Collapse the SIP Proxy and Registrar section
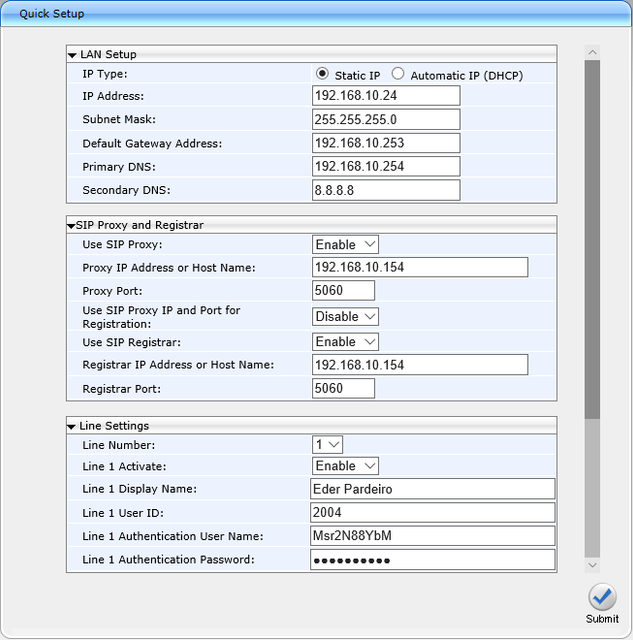 (71, 226)
